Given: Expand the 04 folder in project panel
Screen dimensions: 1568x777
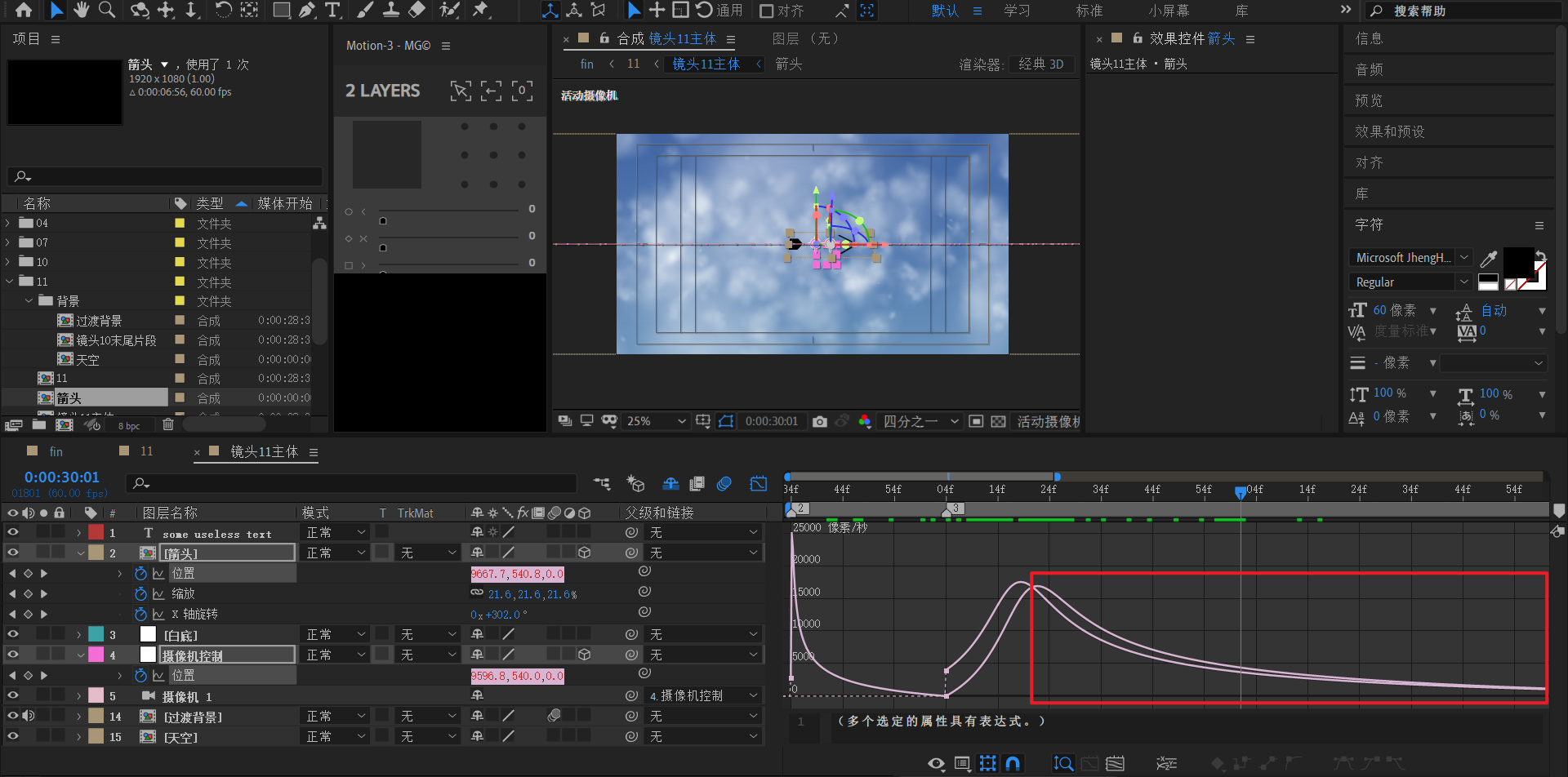Looking at the screenshot, I should click(x=9, y=223).
